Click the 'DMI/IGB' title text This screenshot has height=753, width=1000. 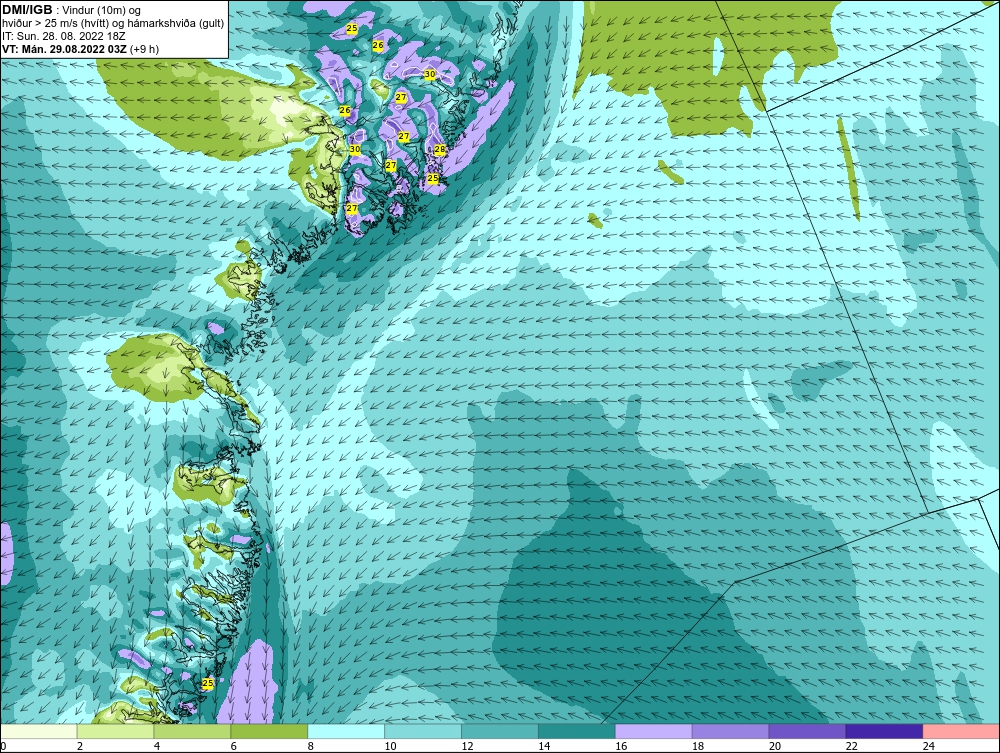click(27, 10)
